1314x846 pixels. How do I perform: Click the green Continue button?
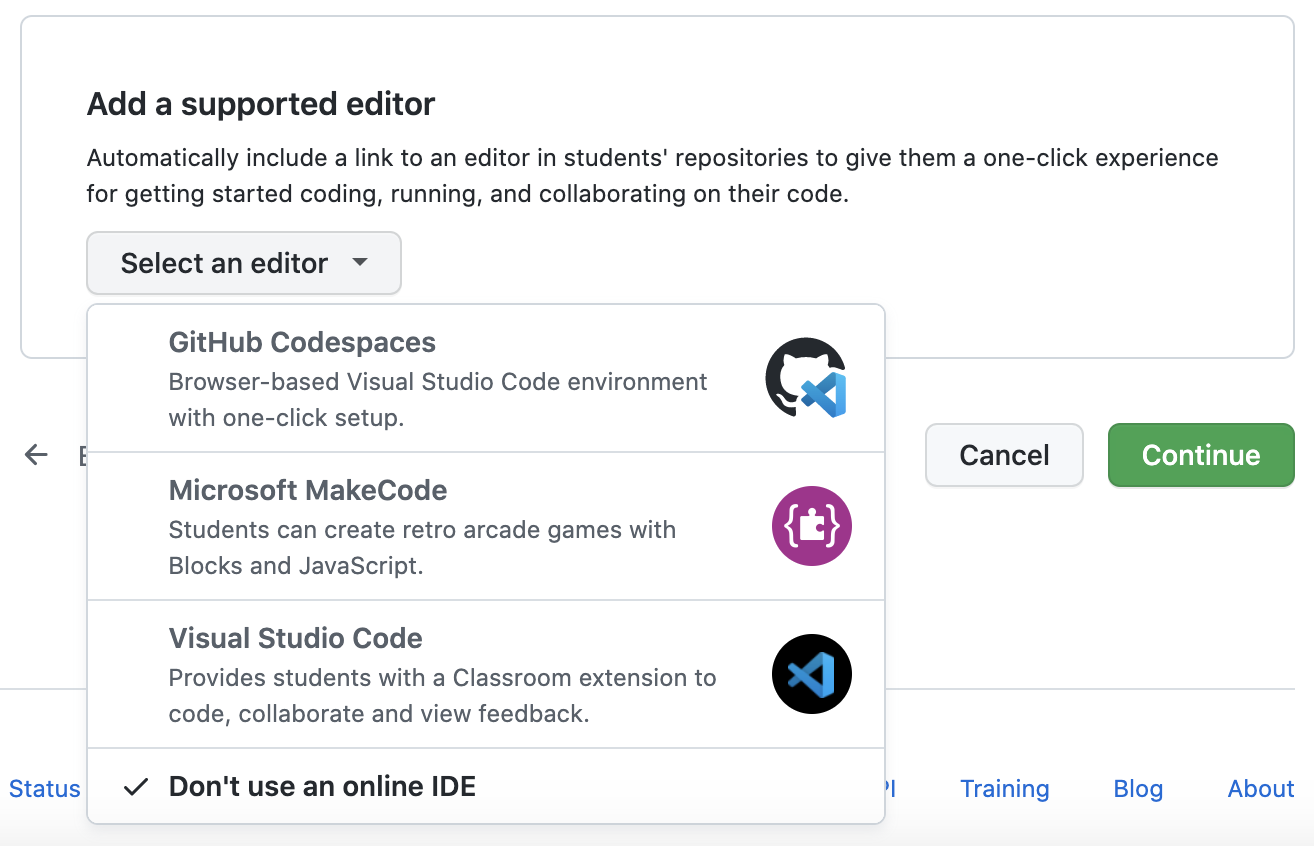(1201, 455)
